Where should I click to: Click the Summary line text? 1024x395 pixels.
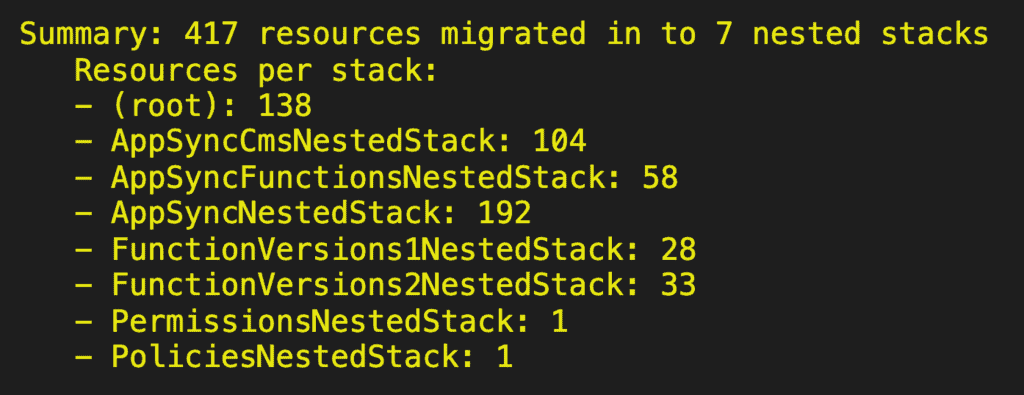click(x=504, y=35)
